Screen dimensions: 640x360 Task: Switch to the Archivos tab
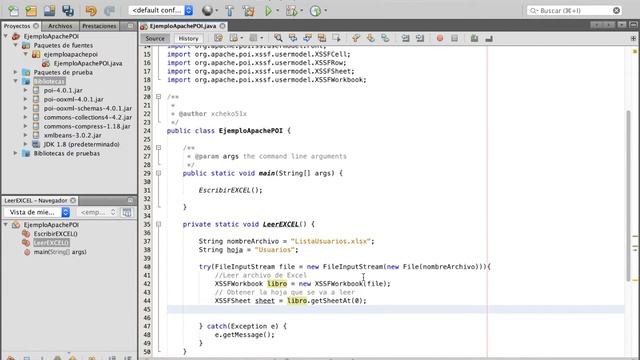60,26
